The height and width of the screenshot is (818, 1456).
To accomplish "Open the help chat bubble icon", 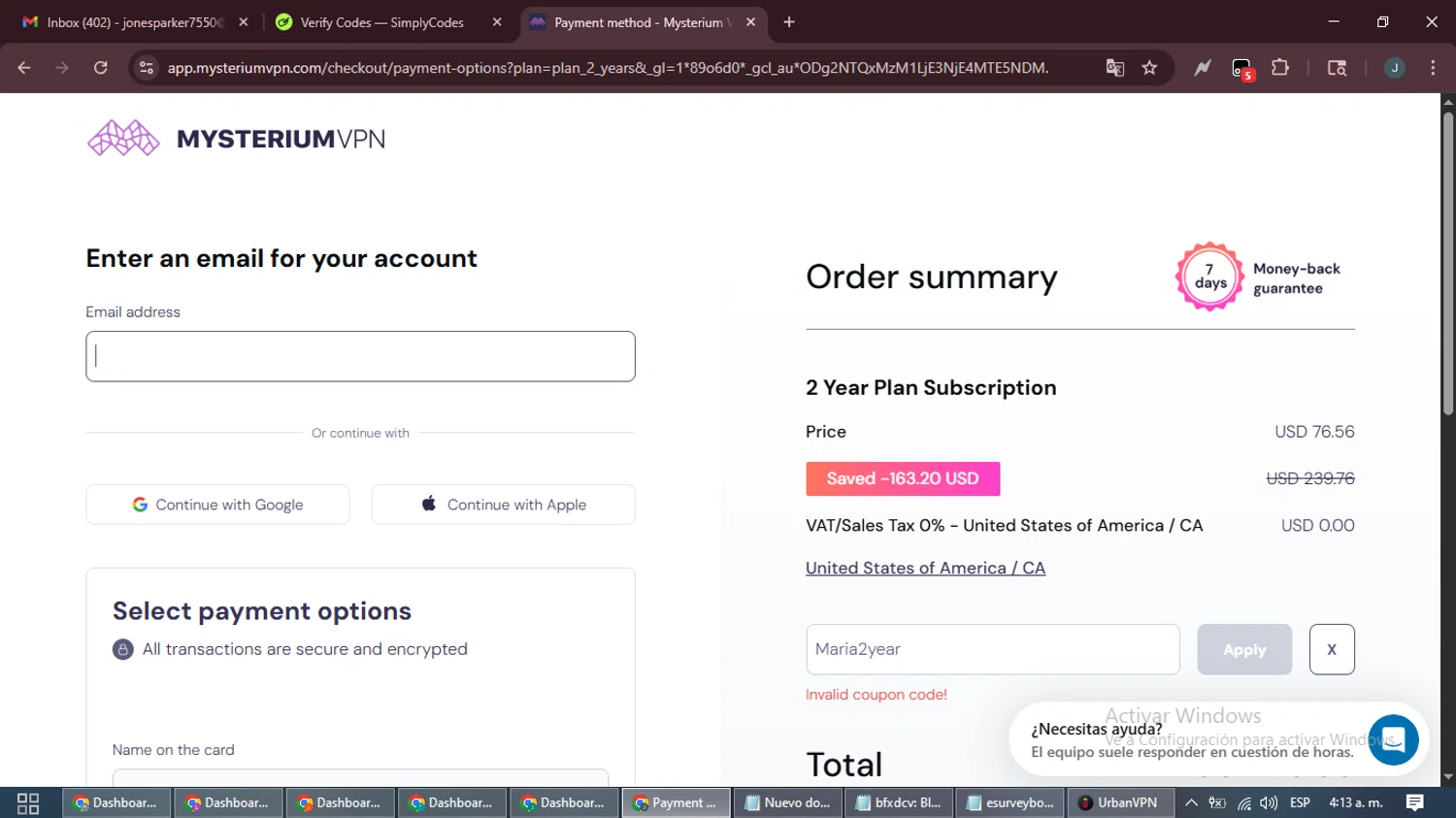I will [x=1393, y=739].
